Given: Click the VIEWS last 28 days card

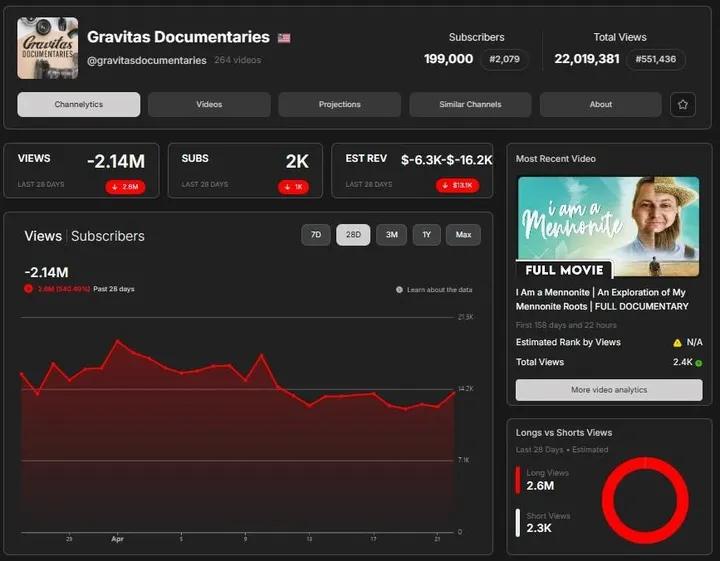Looking at the screenshot, I should (x=82, y=171).
